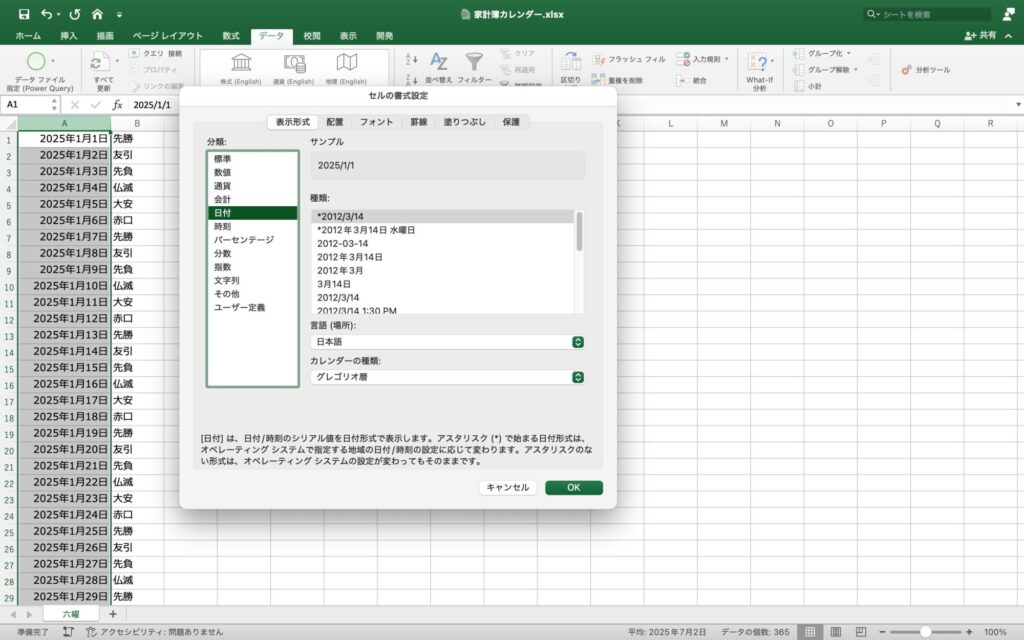This screenshot has height=640, width=1024.
Task: Switch to Page Layout view in status bar
Action: pos(835,632)
